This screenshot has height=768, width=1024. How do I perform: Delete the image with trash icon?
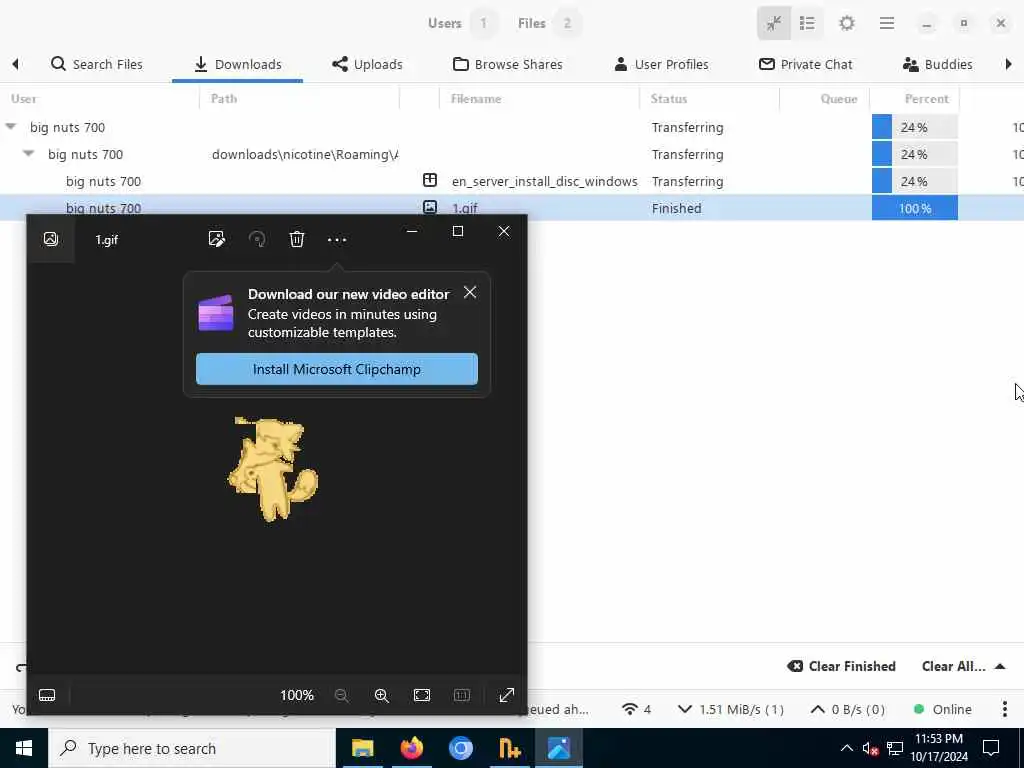coord(296,239)
